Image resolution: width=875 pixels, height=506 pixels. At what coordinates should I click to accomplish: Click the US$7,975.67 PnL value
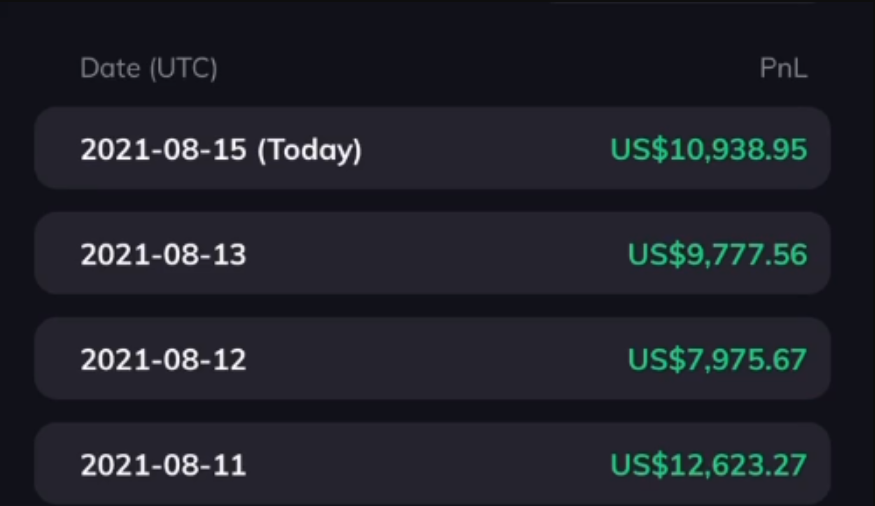pos(717,359)
